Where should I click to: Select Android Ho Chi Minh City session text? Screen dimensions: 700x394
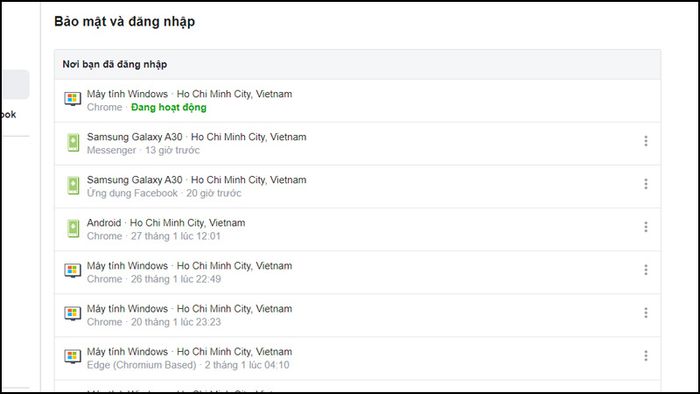click(166, 229)
